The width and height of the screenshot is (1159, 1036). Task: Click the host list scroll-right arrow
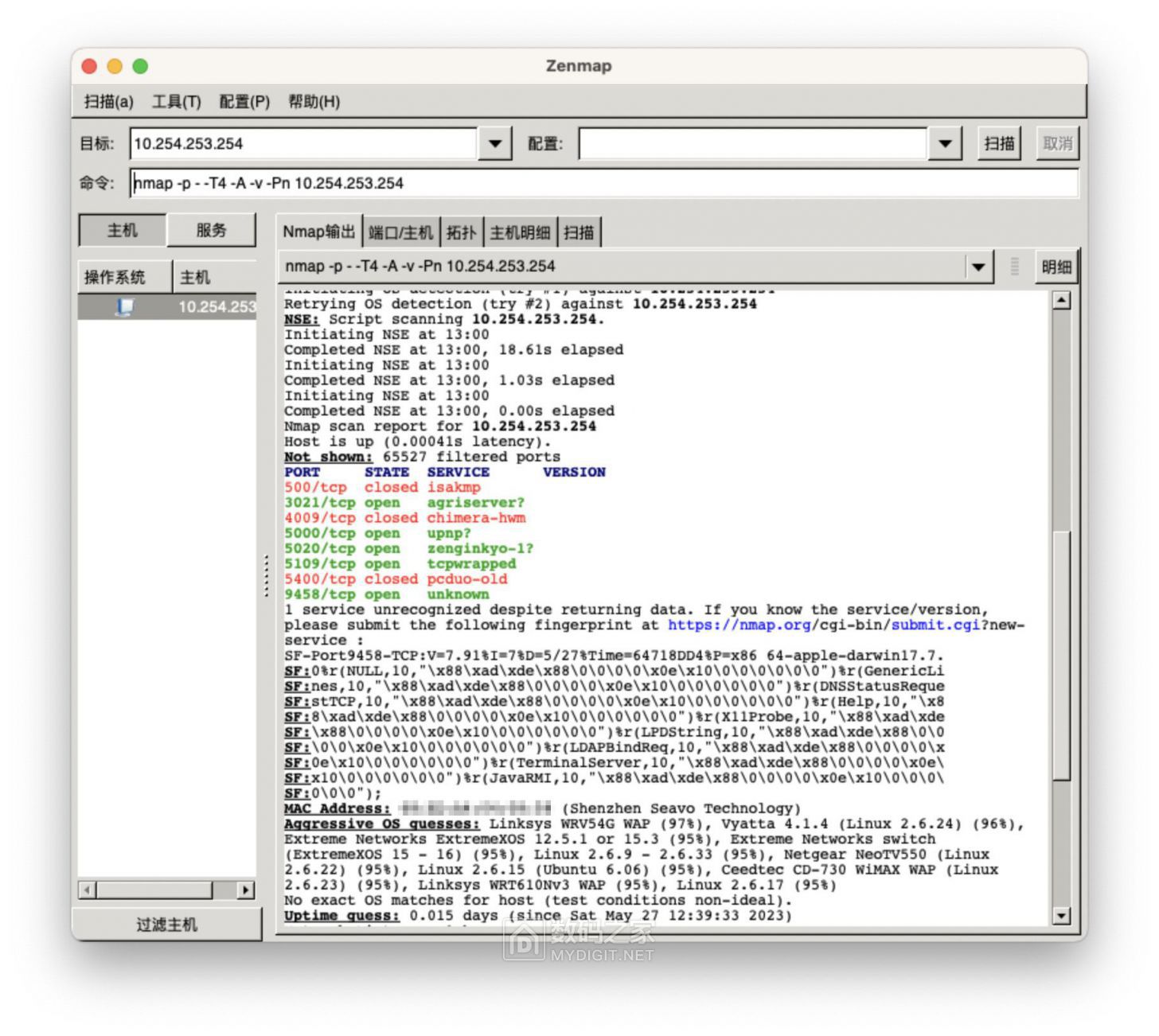(x=246, y=890)
